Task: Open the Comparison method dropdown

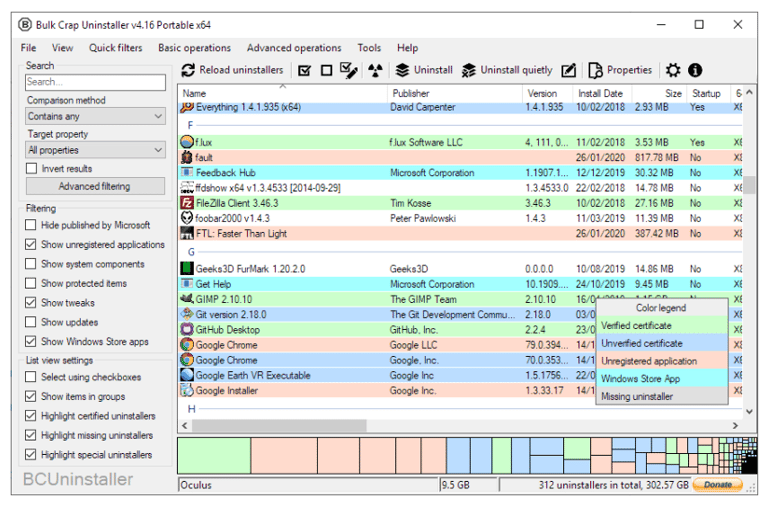Action: tap(96, 116)
